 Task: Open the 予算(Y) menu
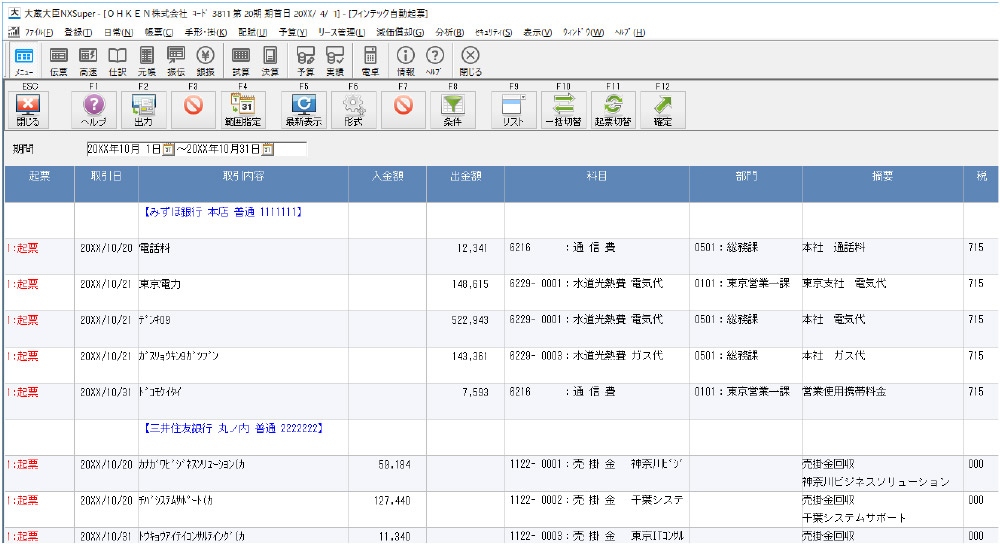293,32
